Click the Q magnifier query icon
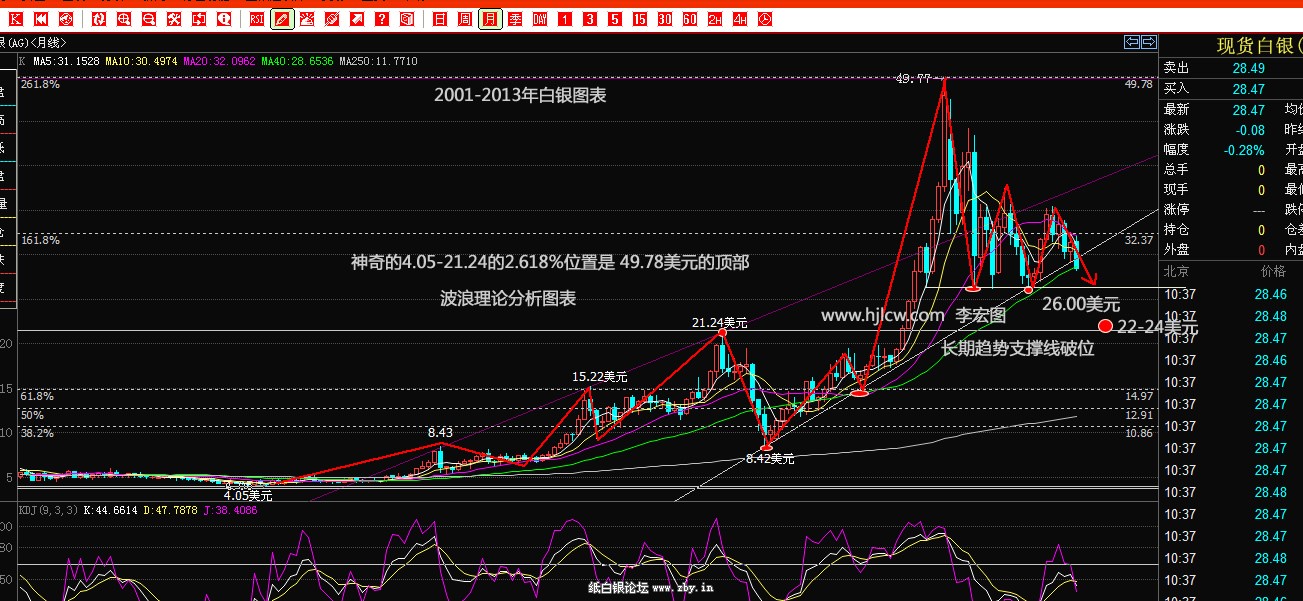 [x=222, y=19]
